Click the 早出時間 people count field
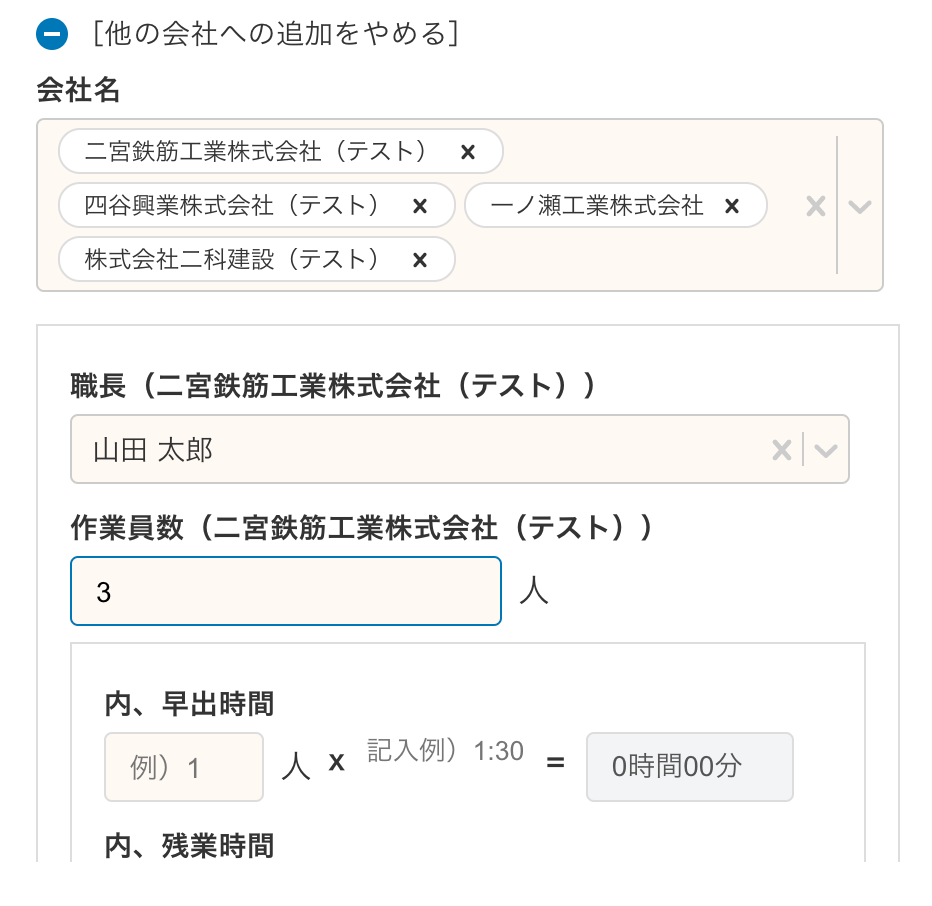Image resolution: width=932 pixels, height=906 pixels. [184, 767]
